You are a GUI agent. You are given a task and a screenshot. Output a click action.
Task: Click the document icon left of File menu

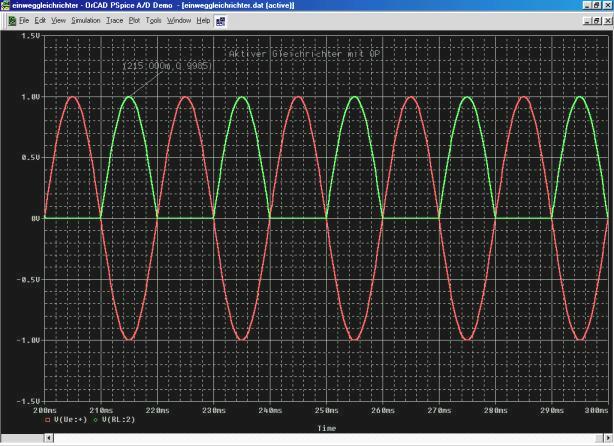tap(12, 21)
